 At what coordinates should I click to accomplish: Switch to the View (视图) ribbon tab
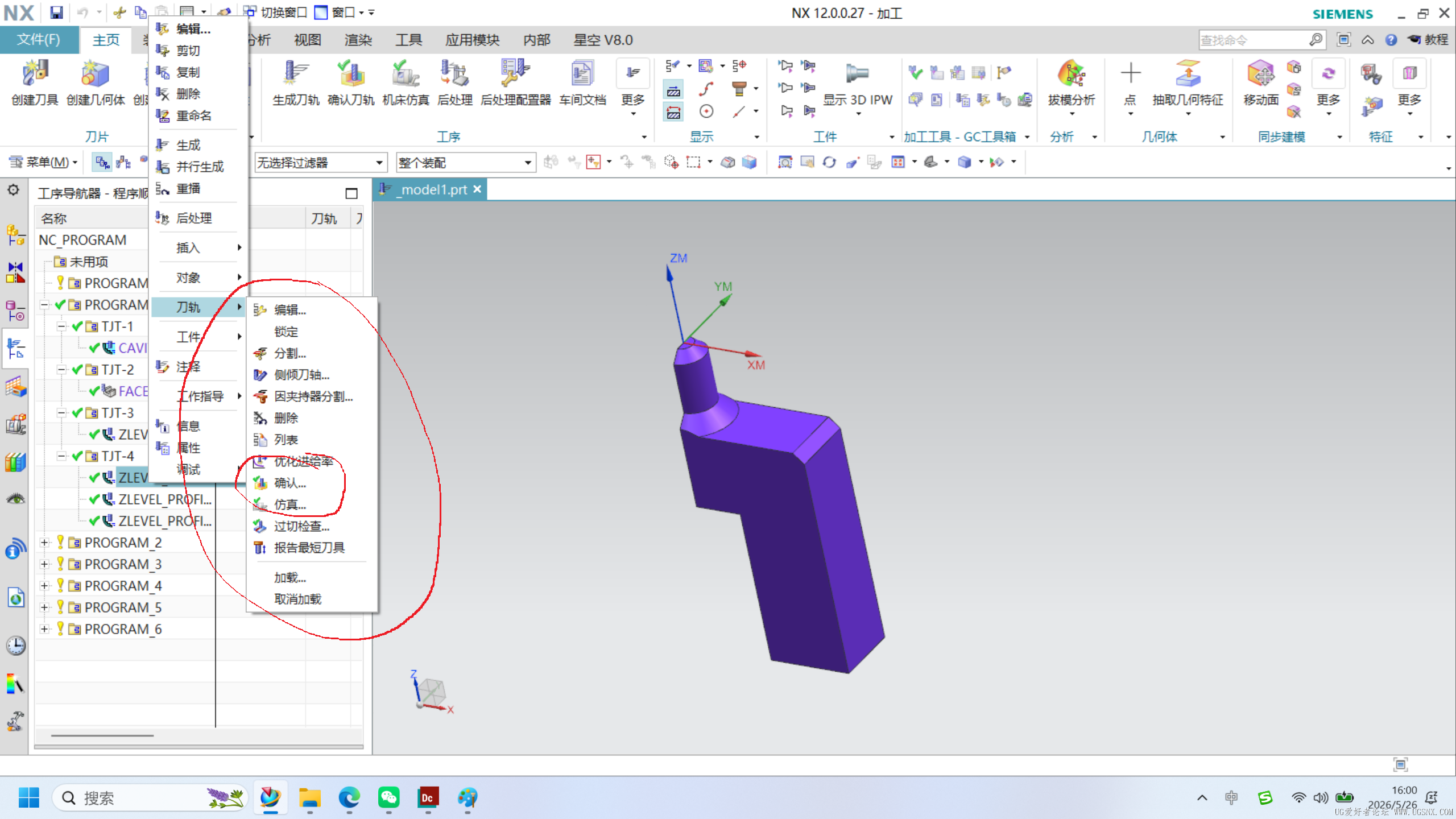(x=308, y=40)
